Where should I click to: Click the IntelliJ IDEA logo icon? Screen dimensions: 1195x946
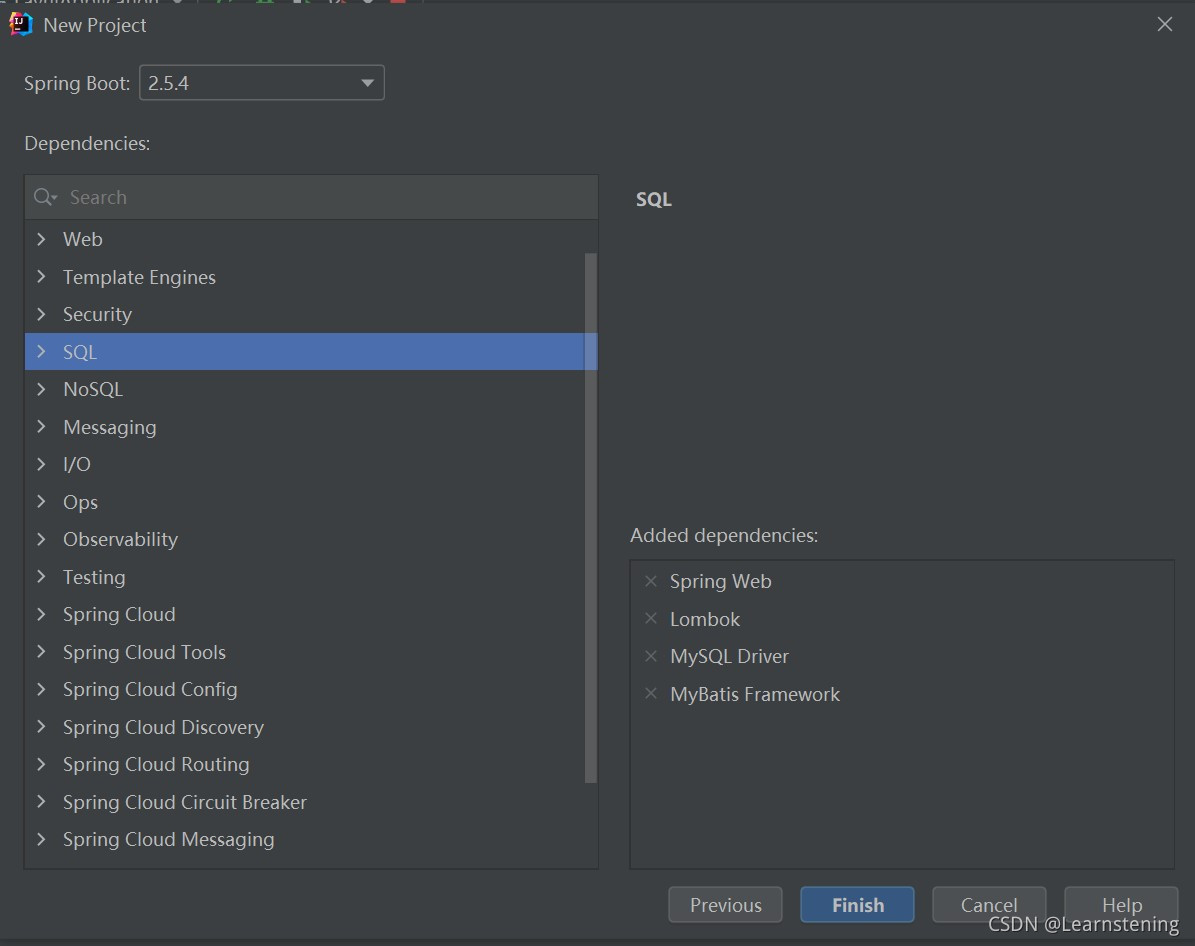pyautogui.click(x=21, y=24)
